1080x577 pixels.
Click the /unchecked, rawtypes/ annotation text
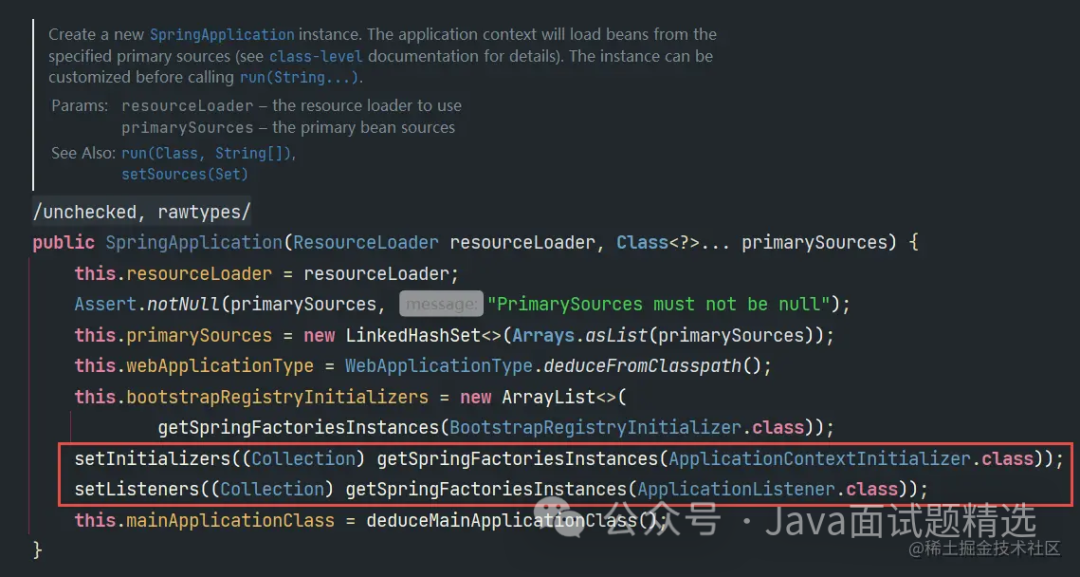142,211
